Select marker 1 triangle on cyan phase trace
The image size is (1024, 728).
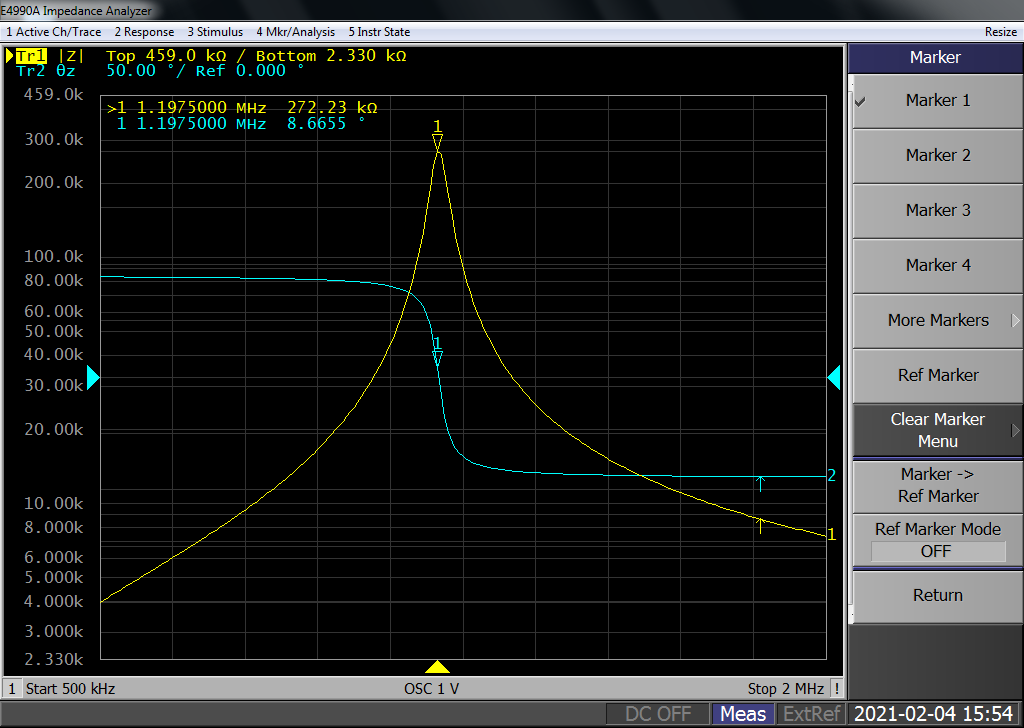tap(437, 357)
